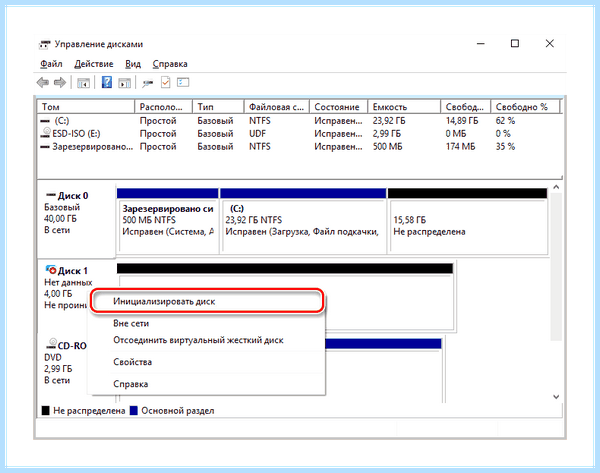Viewport: 600px width, 473px height.
Task: Click the Диск 1 4,00 ГБ size text
Action: [x=58, y=294]
